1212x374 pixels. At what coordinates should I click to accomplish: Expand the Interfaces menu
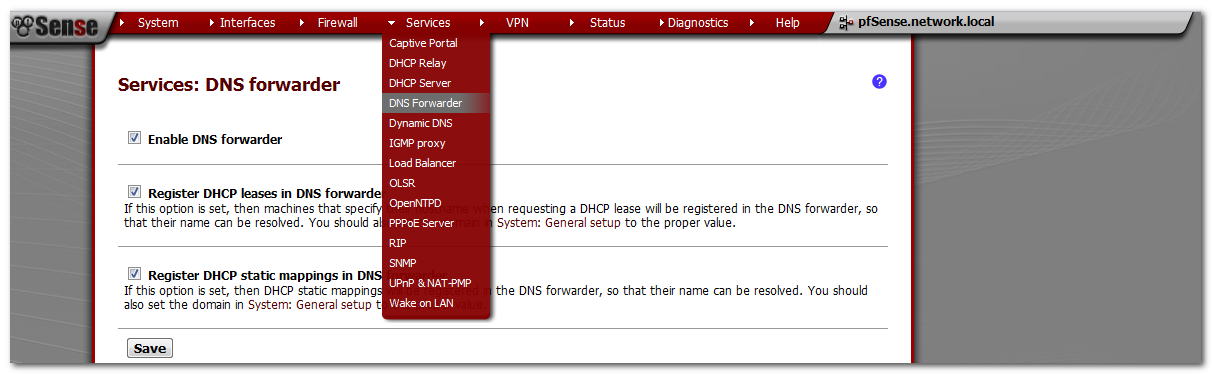point(247,23)
